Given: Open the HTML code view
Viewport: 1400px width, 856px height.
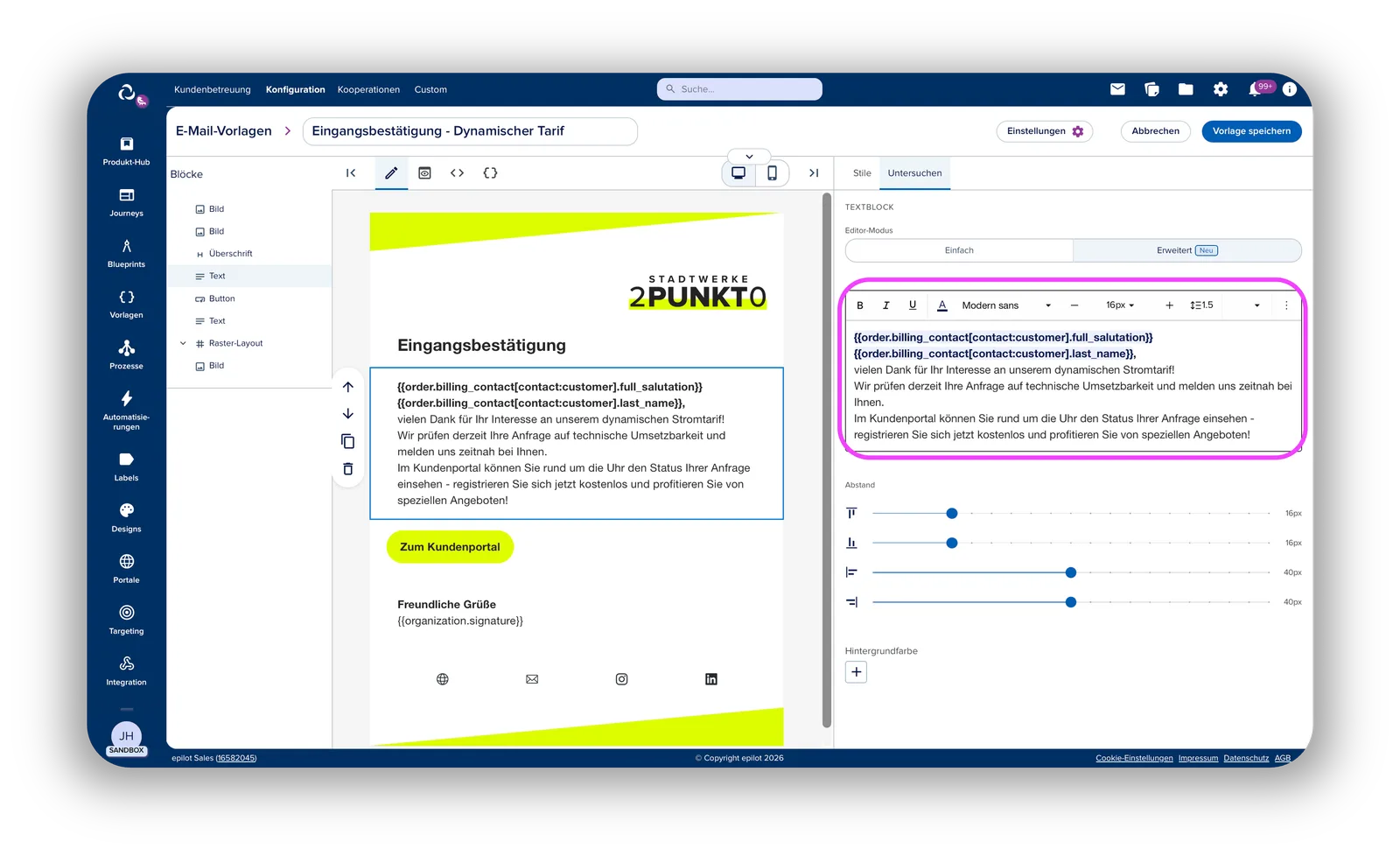Looking at the screenshot, I should [x=457, y=173].
